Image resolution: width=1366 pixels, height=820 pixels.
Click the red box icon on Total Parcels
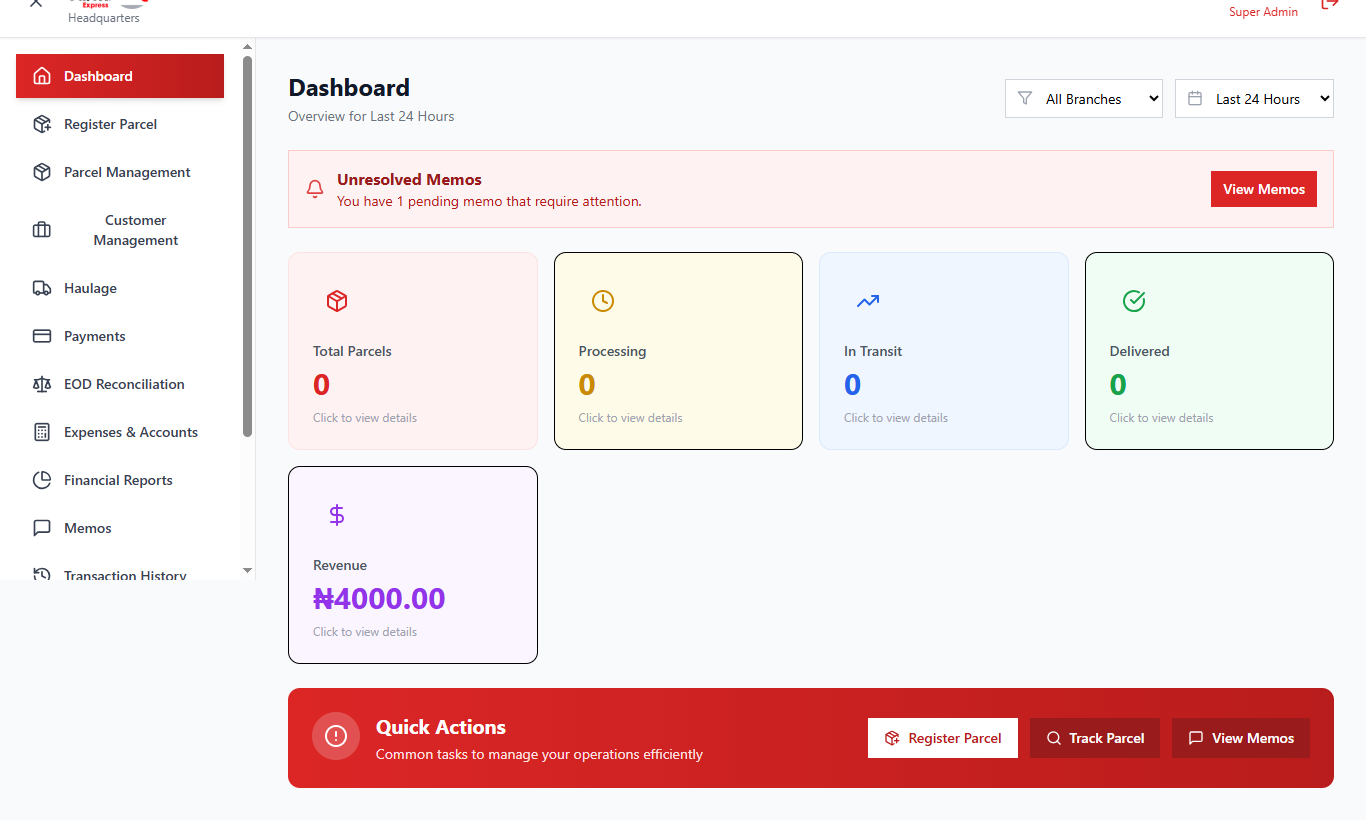337,301
